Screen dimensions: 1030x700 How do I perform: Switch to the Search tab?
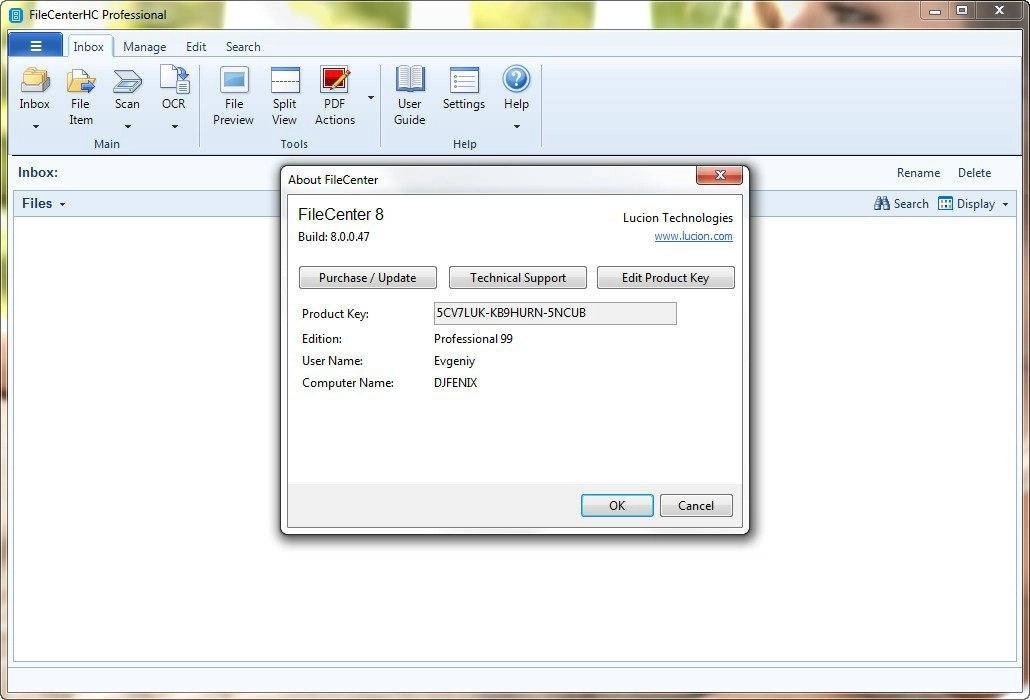pyautogui.click(x=243, y=47)
